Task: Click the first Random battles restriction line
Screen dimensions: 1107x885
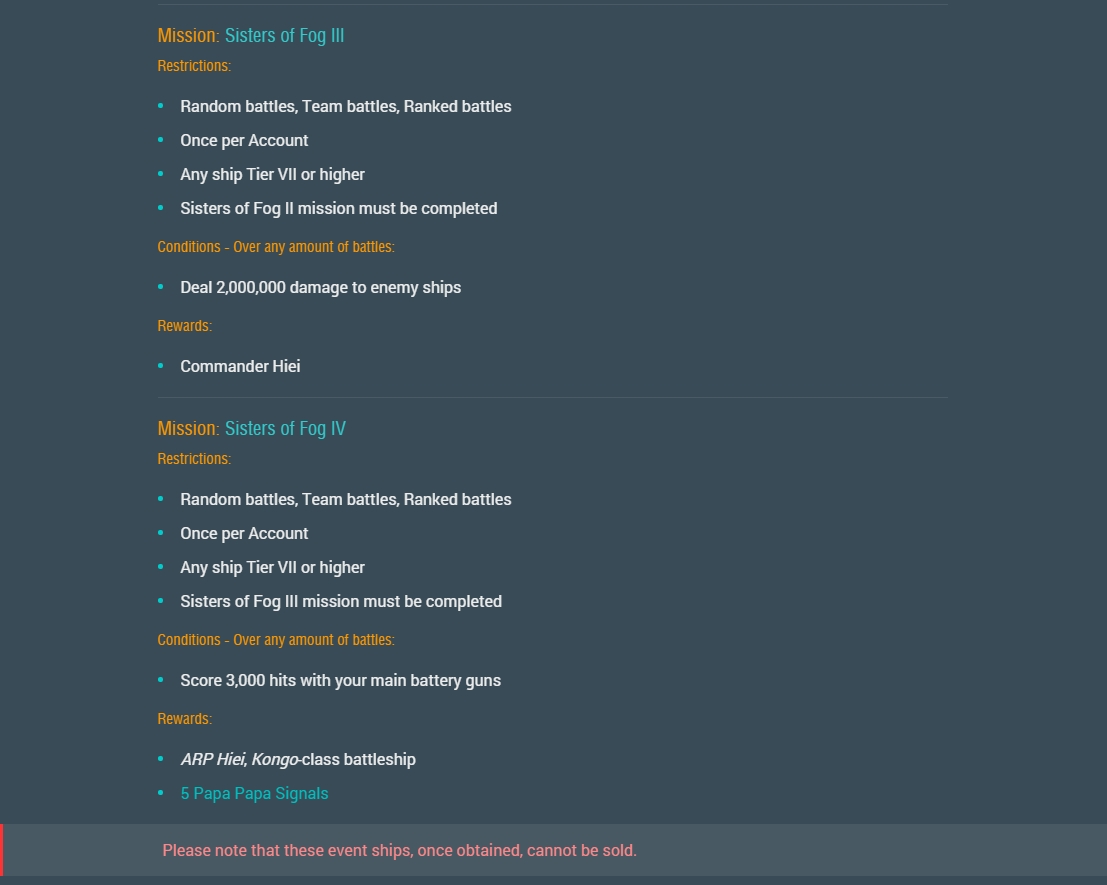Action: (x=346, y=107)
